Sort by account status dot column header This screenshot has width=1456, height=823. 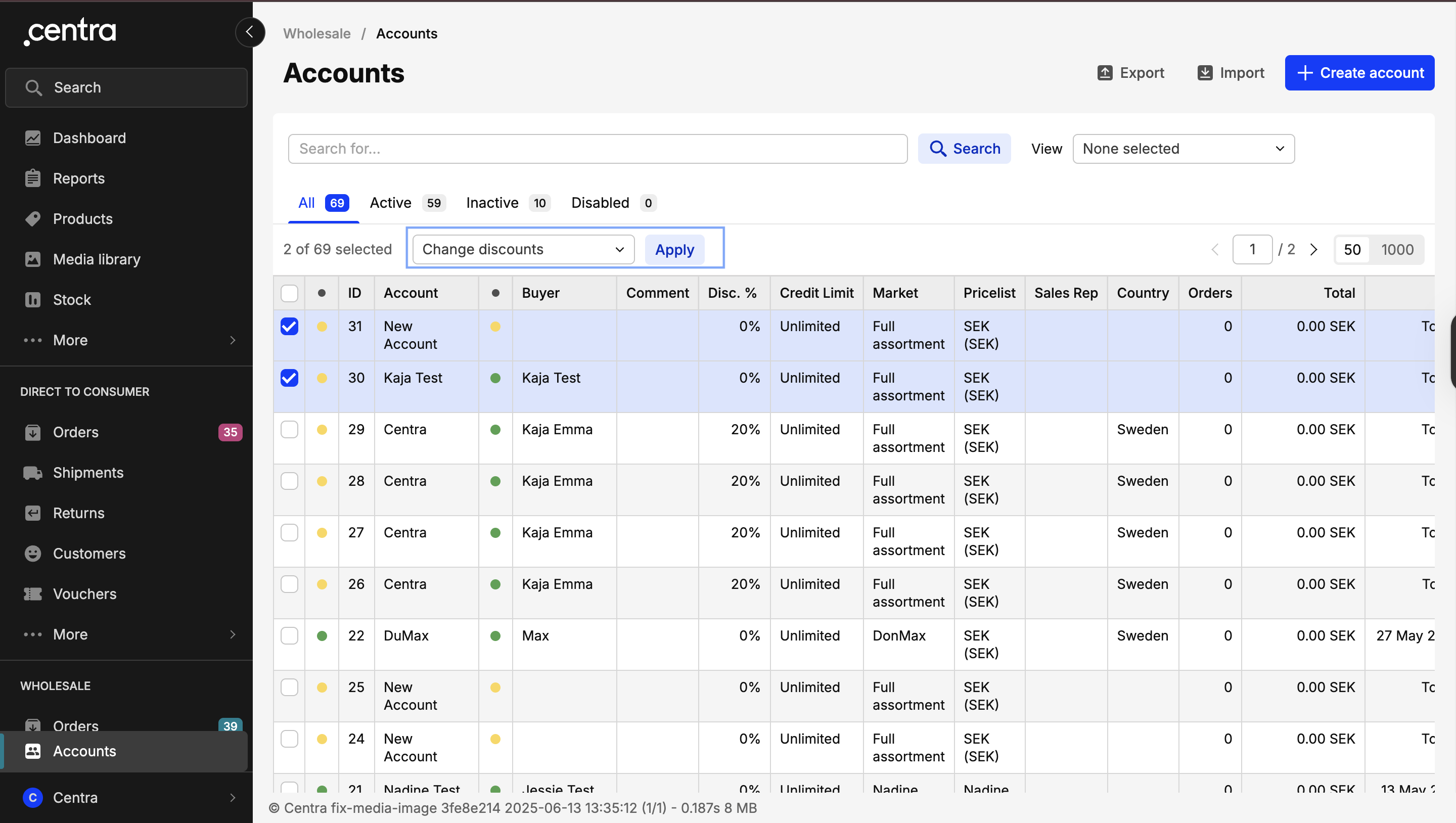(322, 293)
